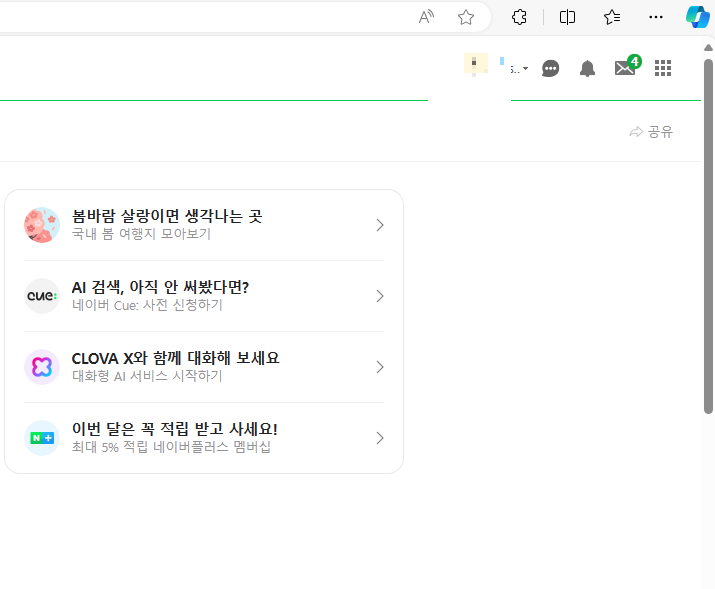This screenshot has width=715, height=589.
Task: Add this page to favorites star icon
Action: [466, 17]
